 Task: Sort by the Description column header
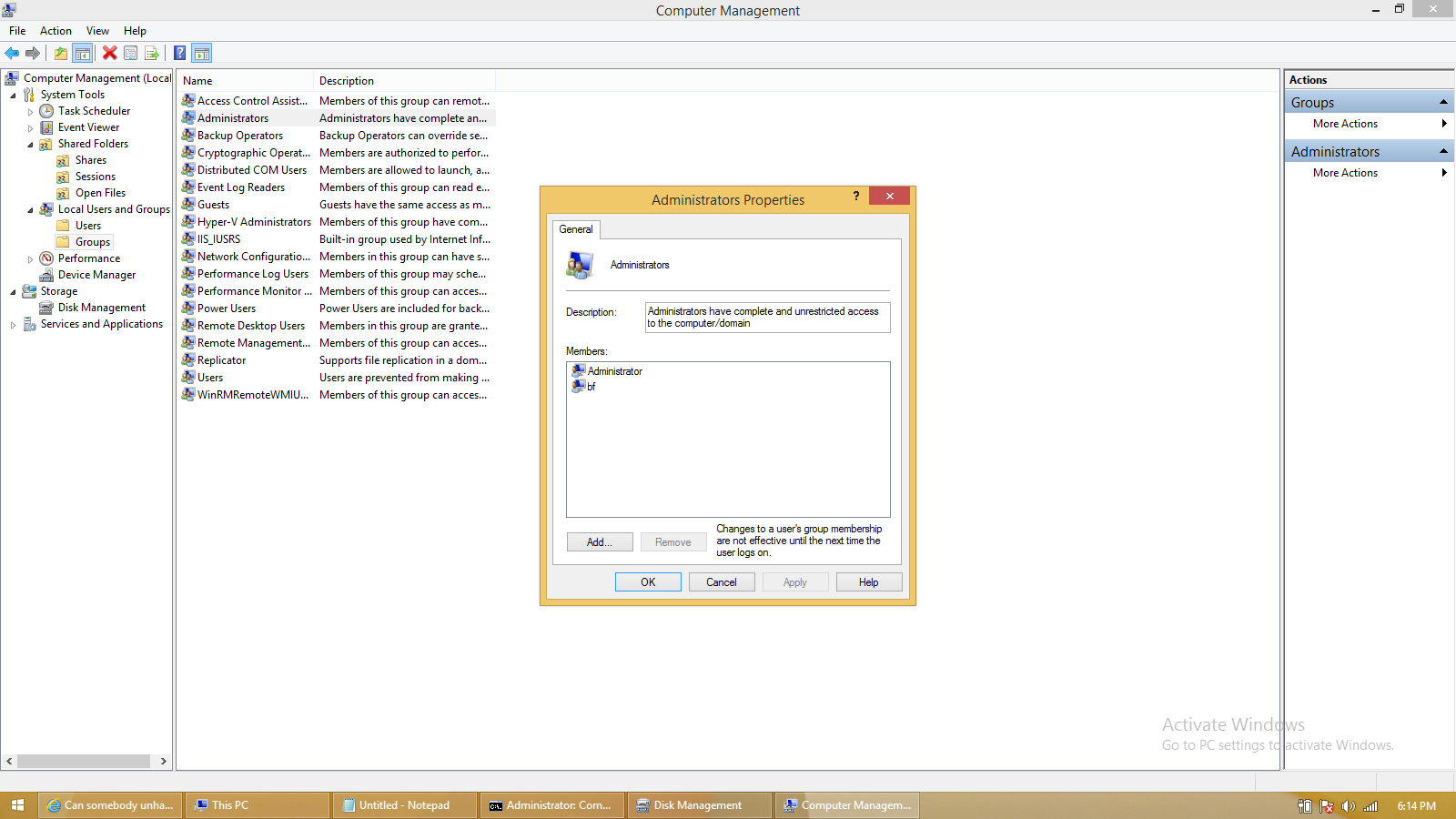[x=405, y=81]
